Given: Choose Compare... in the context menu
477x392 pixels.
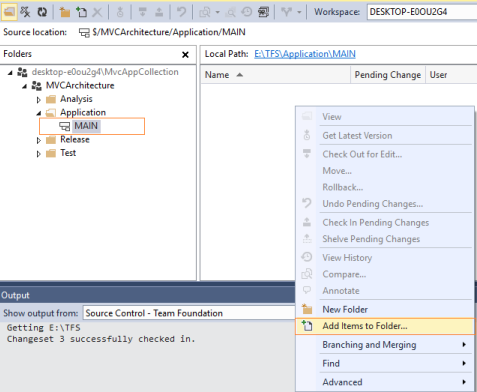Looking at the screenshot, I should pyautogui.click(x=385, y=274).
